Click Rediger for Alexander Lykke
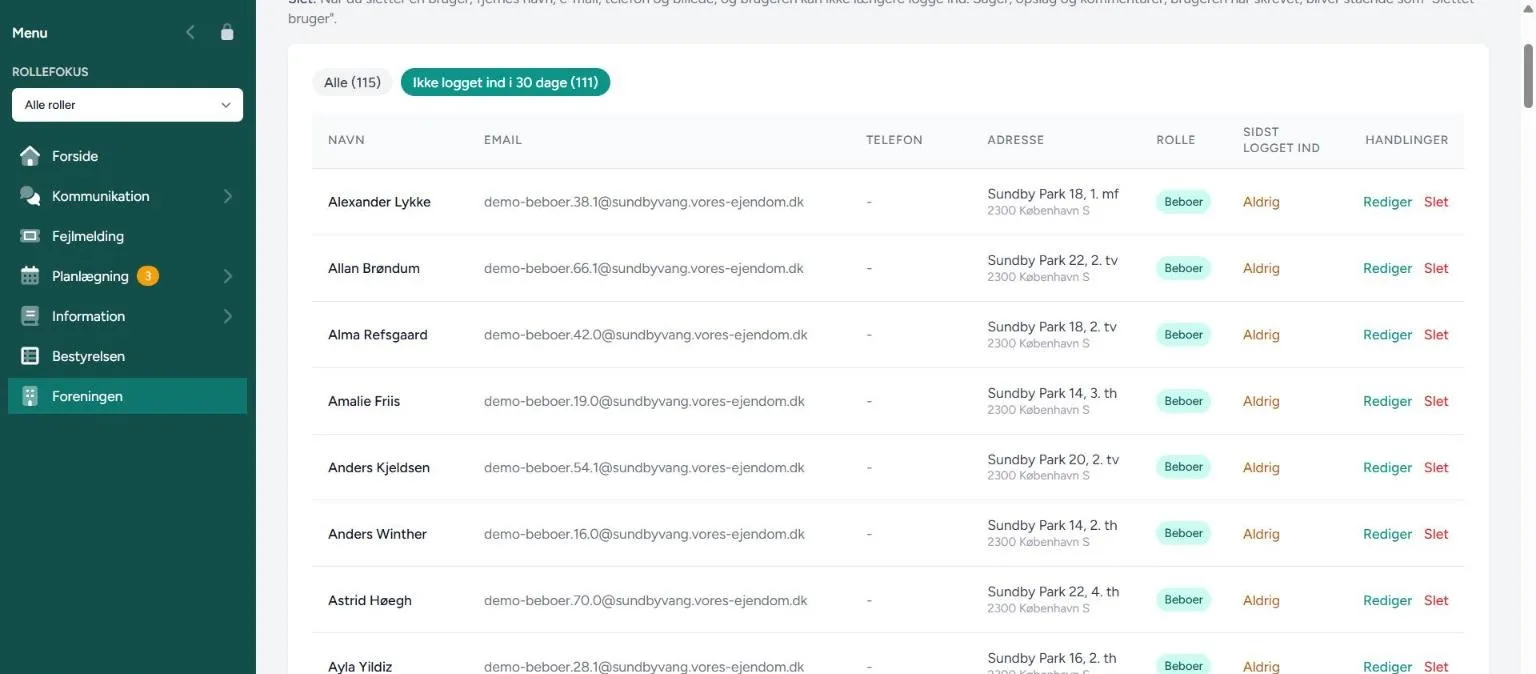This screenshot has height=674, width=1536. point(1387,202)
